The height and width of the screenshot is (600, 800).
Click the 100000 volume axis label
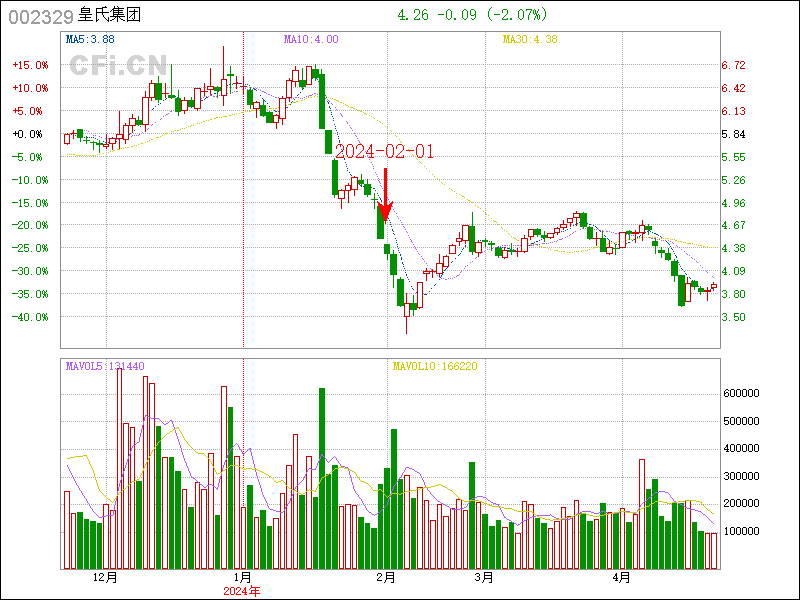click(x=741, y=531)
